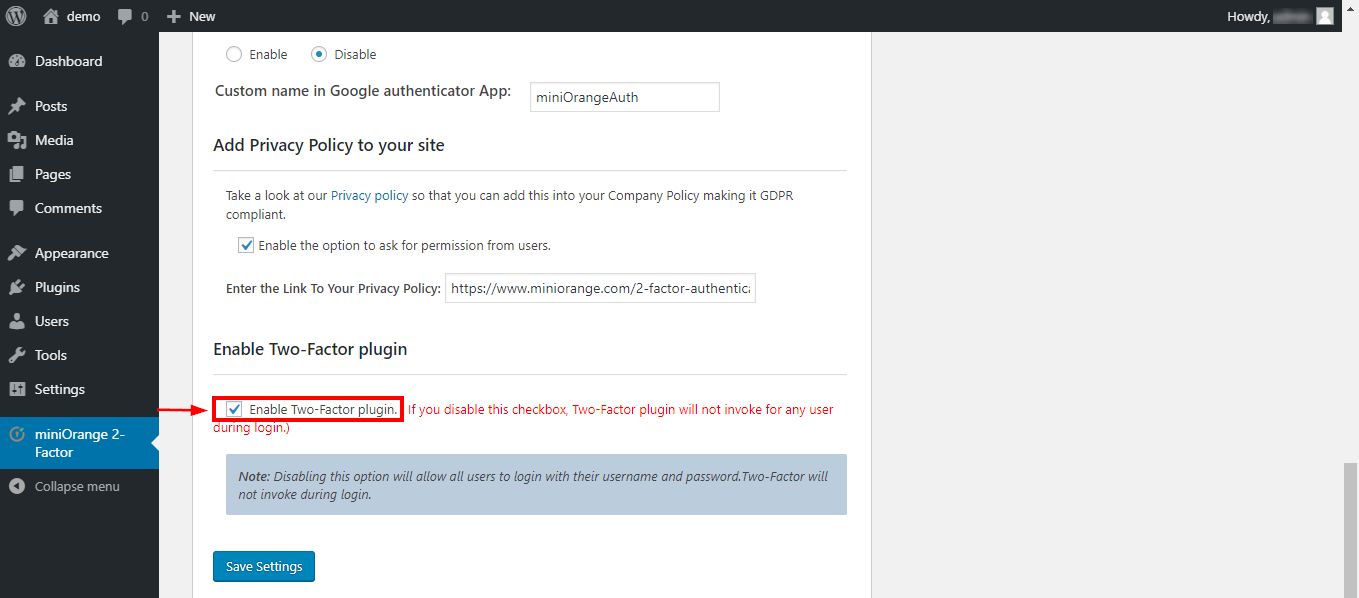Click the Pages icon in sidebar
Viewport: 1359px width, 598px height.
click(x=17, y=174)
